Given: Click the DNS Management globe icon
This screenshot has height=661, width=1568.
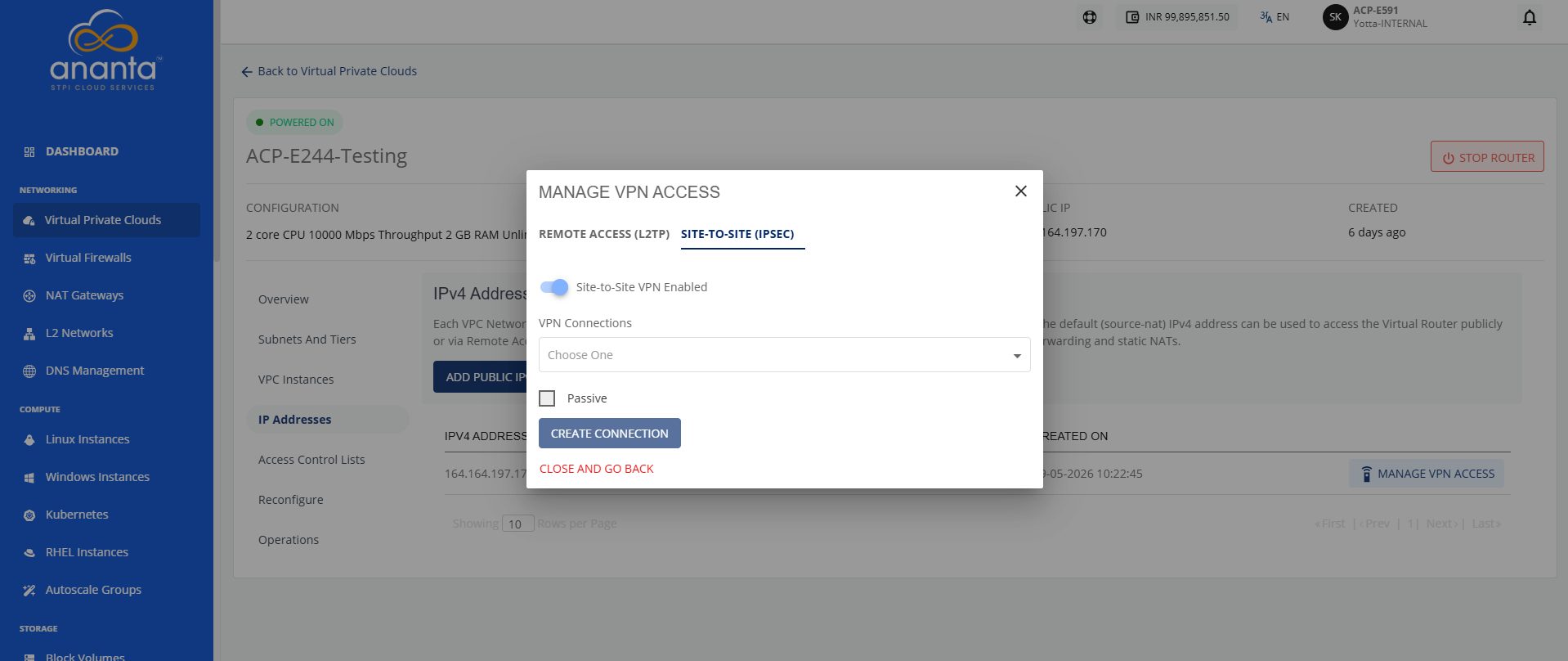Looking at the screenshot, I should (29, 371).
